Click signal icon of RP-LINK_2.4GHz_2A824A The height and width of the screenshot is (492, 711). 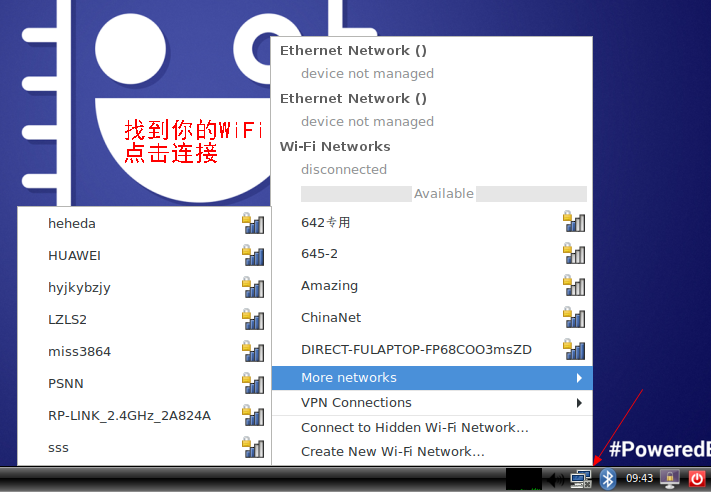click(x=253, y=415)
